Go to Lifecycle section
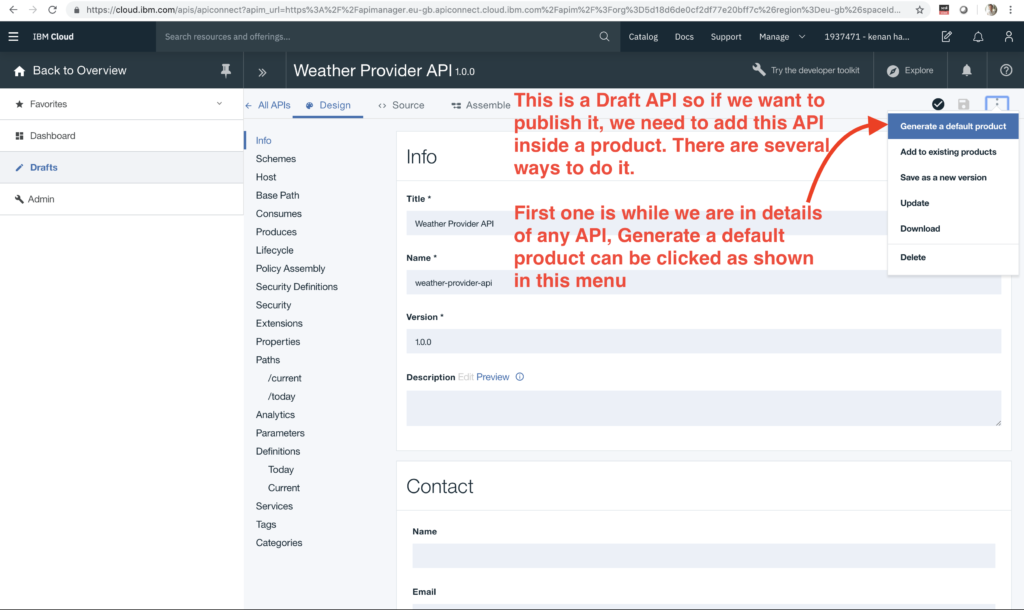Image resolution: width=1024 pixels, height=610 pixels. (x=274, y=250)
